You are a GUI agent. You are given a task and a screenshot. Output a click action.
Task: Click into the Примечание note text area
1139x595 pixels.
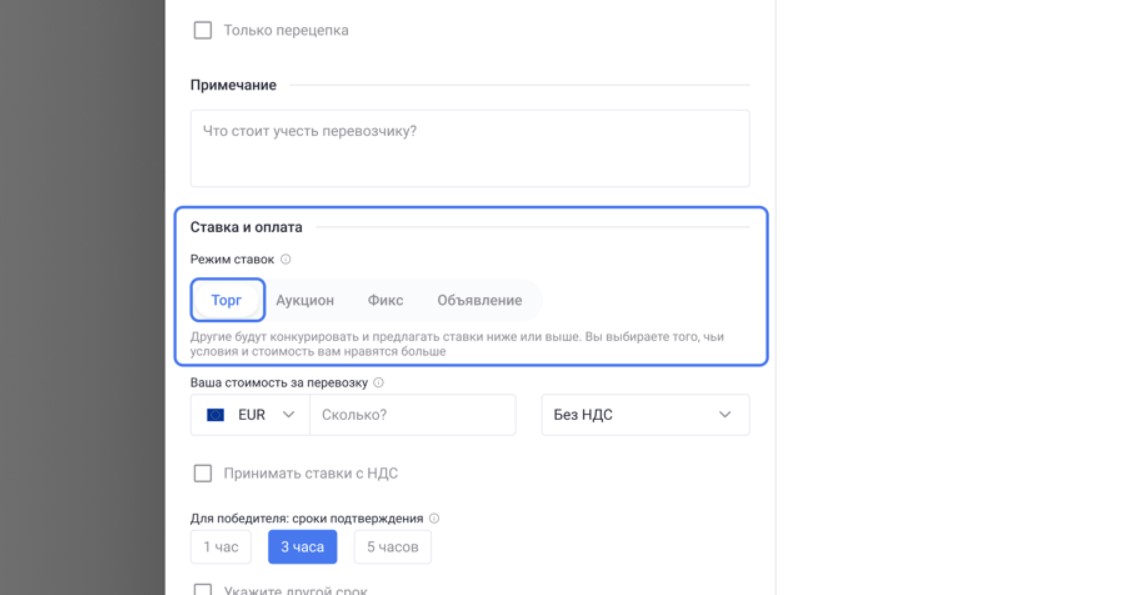[469, 148]
